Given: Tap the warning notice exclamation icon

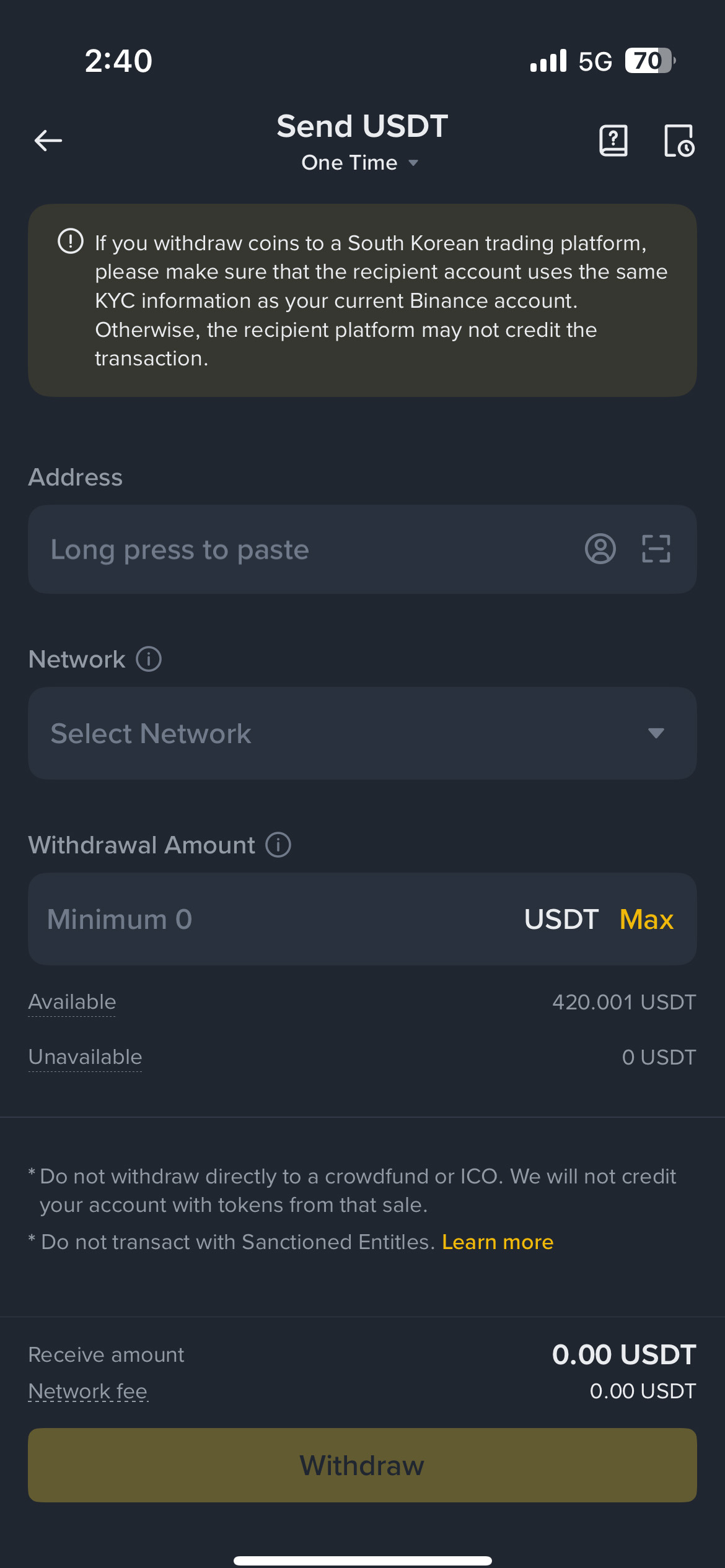Looking at the screenshot, I should [x=71, y=242].
